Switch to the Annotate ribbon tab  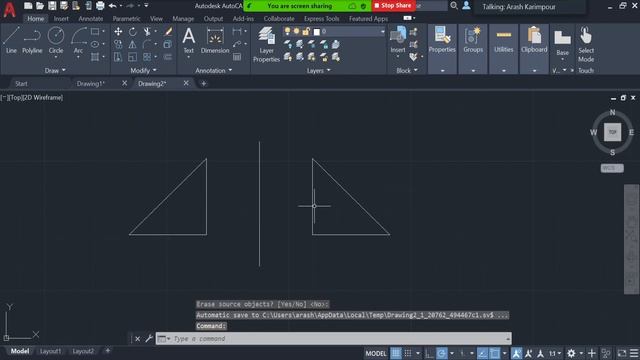pos(91,18)
